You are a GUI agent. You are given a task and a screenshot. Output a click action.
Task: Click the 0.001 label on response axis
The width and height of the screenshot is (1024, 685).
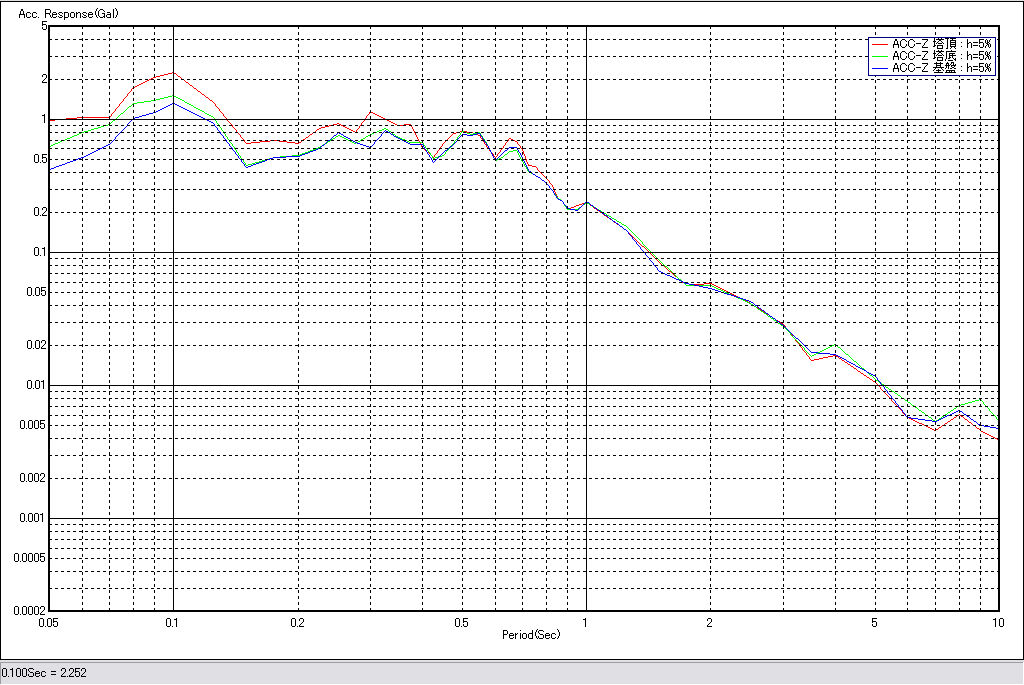pyautogui.click(x=35, y=518)
